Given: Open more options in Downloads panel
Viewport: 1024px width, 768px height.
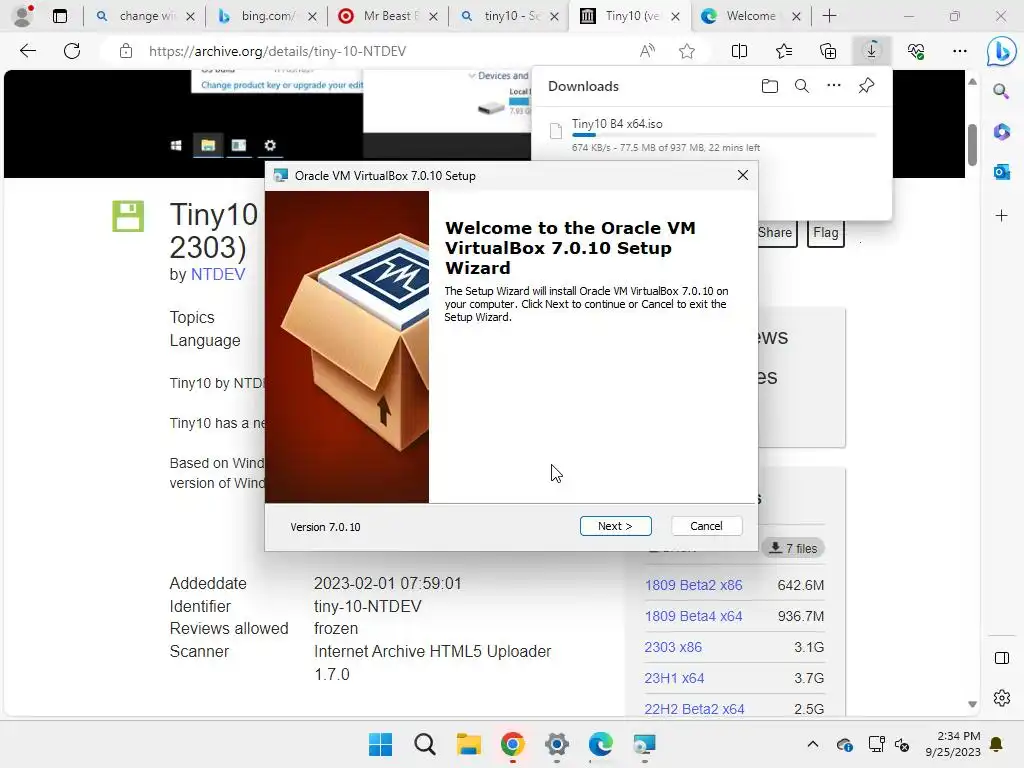Looking at the screenshot, I should click(833, 86).
